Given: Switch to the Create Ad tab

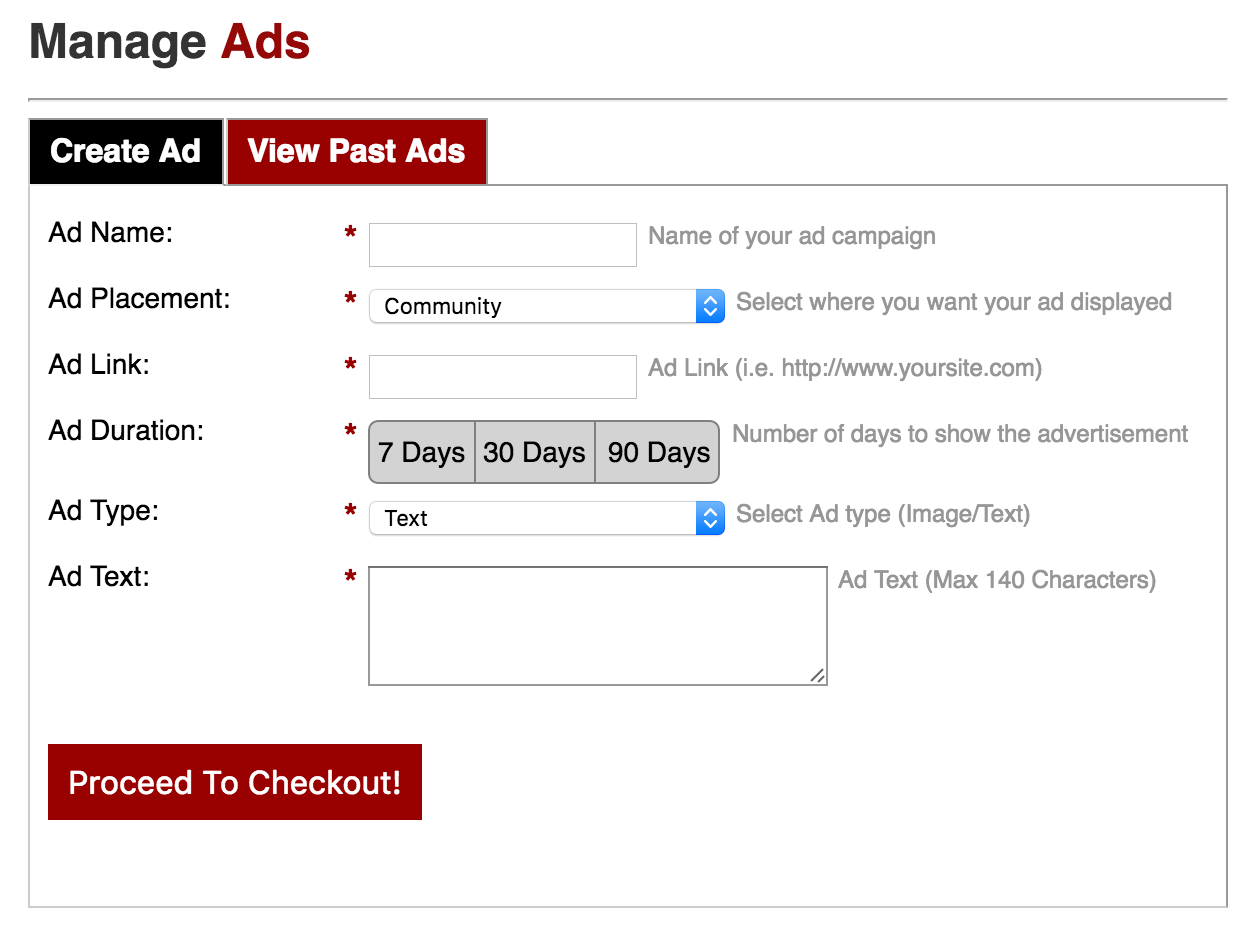Looking at the screenshot, I should (x=126, y=151).
